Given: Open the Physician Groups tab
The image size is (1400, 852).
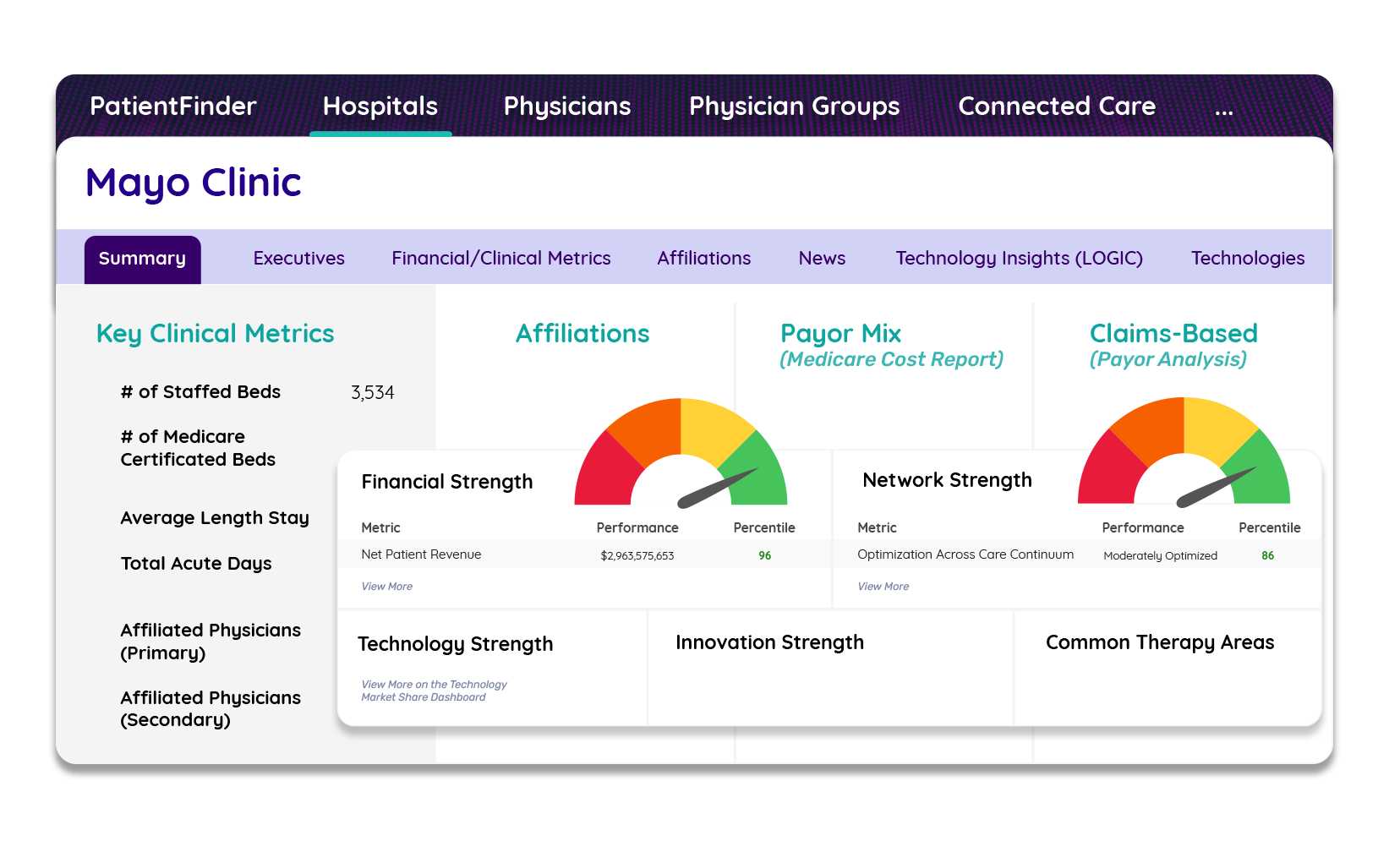Looking at the screenshot, I should click(x=795, y=106).
